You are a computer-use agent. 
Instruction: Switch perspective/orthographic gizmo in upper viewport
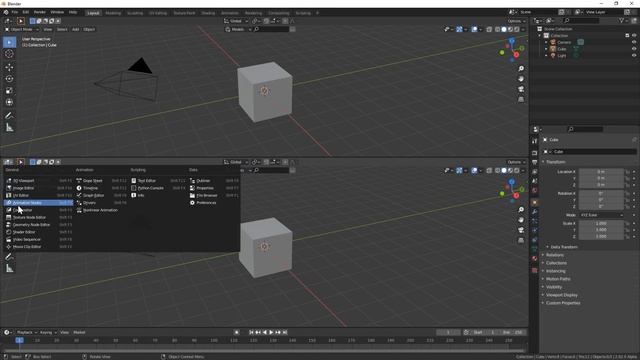pyautogui.click(x=521, y=99)
